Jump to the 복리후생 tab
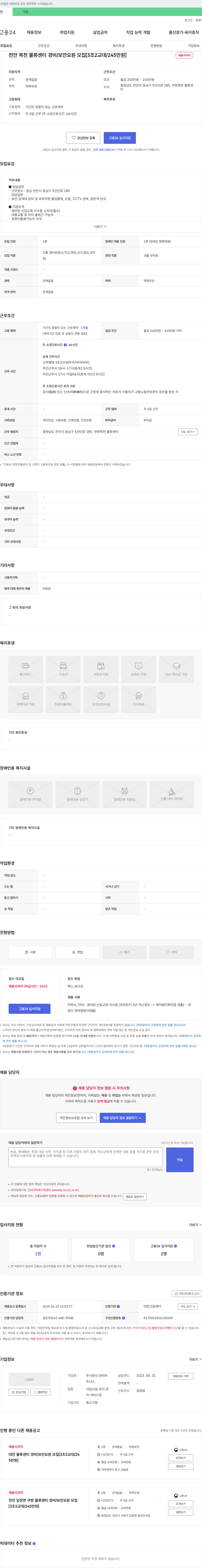 [x=119, y=46]
